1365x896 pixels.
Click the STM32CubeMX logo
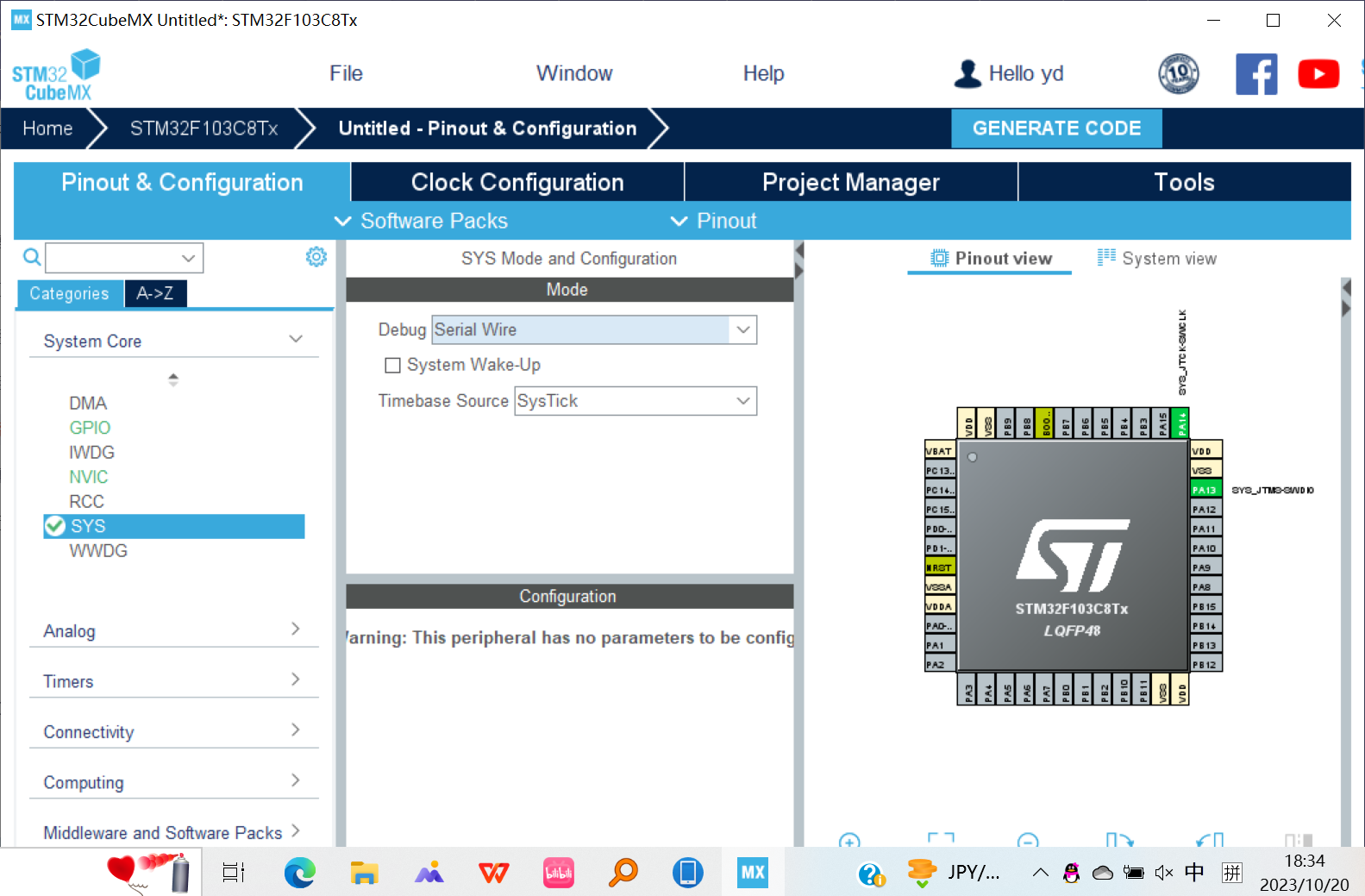[x=56, y=75]
